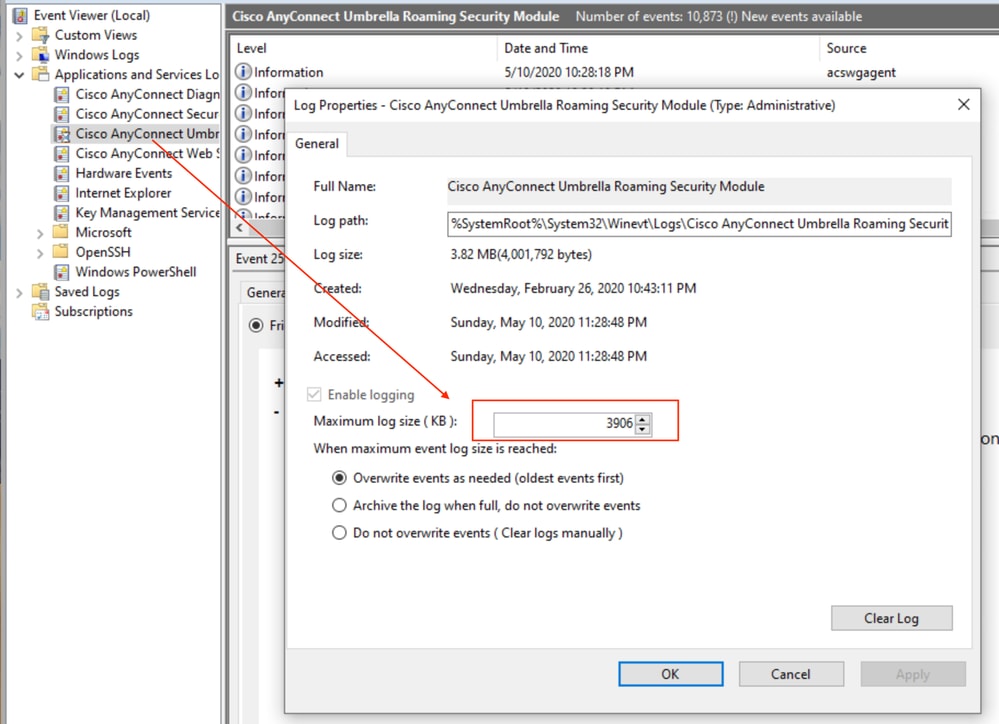
Task: Click the Cisco AnyConnect Secure log icon
Action: 62,114
